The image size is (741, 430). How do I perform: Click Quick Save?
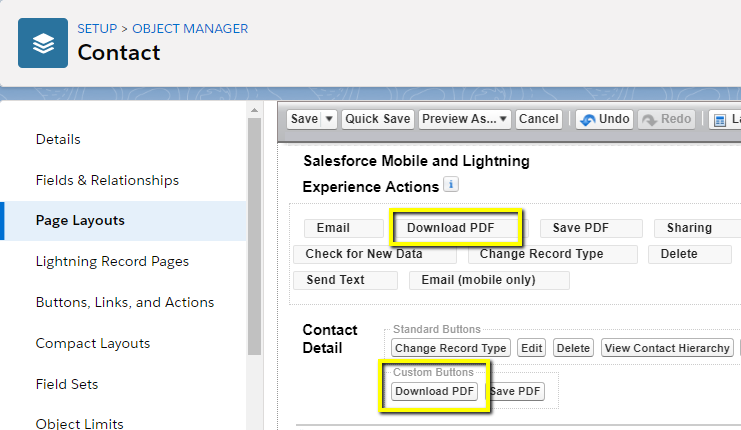tap(378, 119)
